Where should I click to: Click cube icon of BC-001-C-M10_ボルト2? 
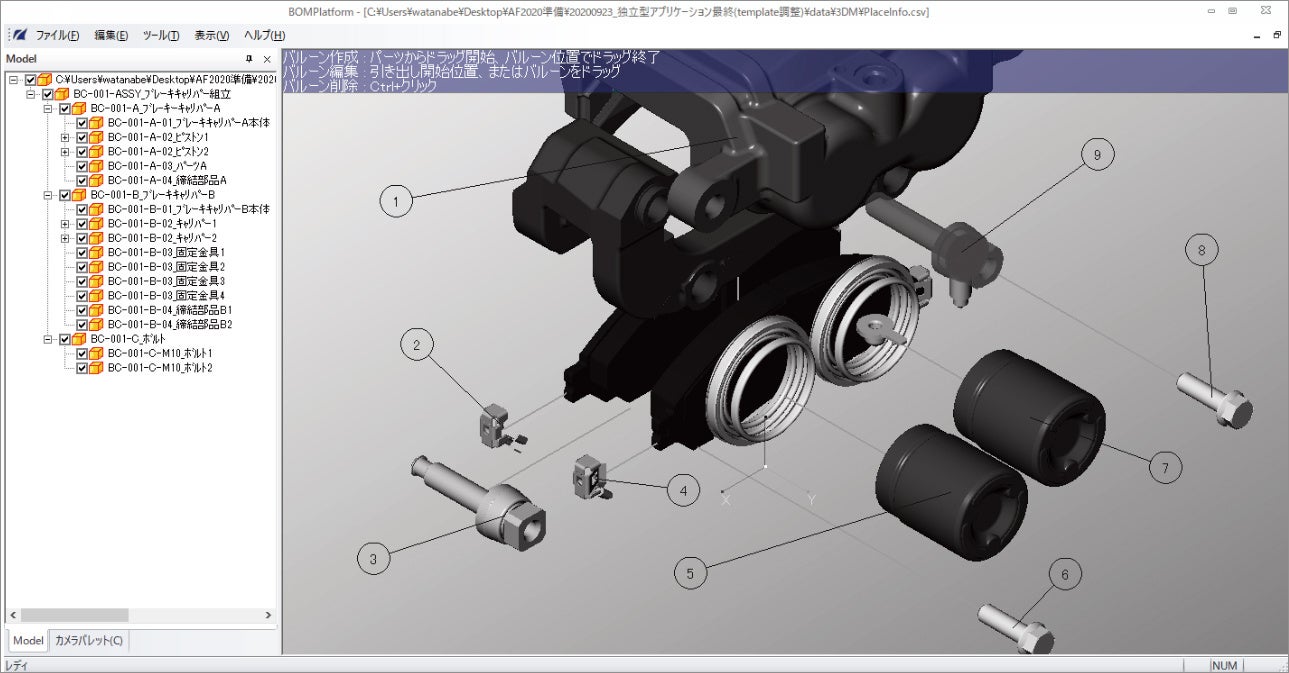pyautogui.click(x=97, y=368)
